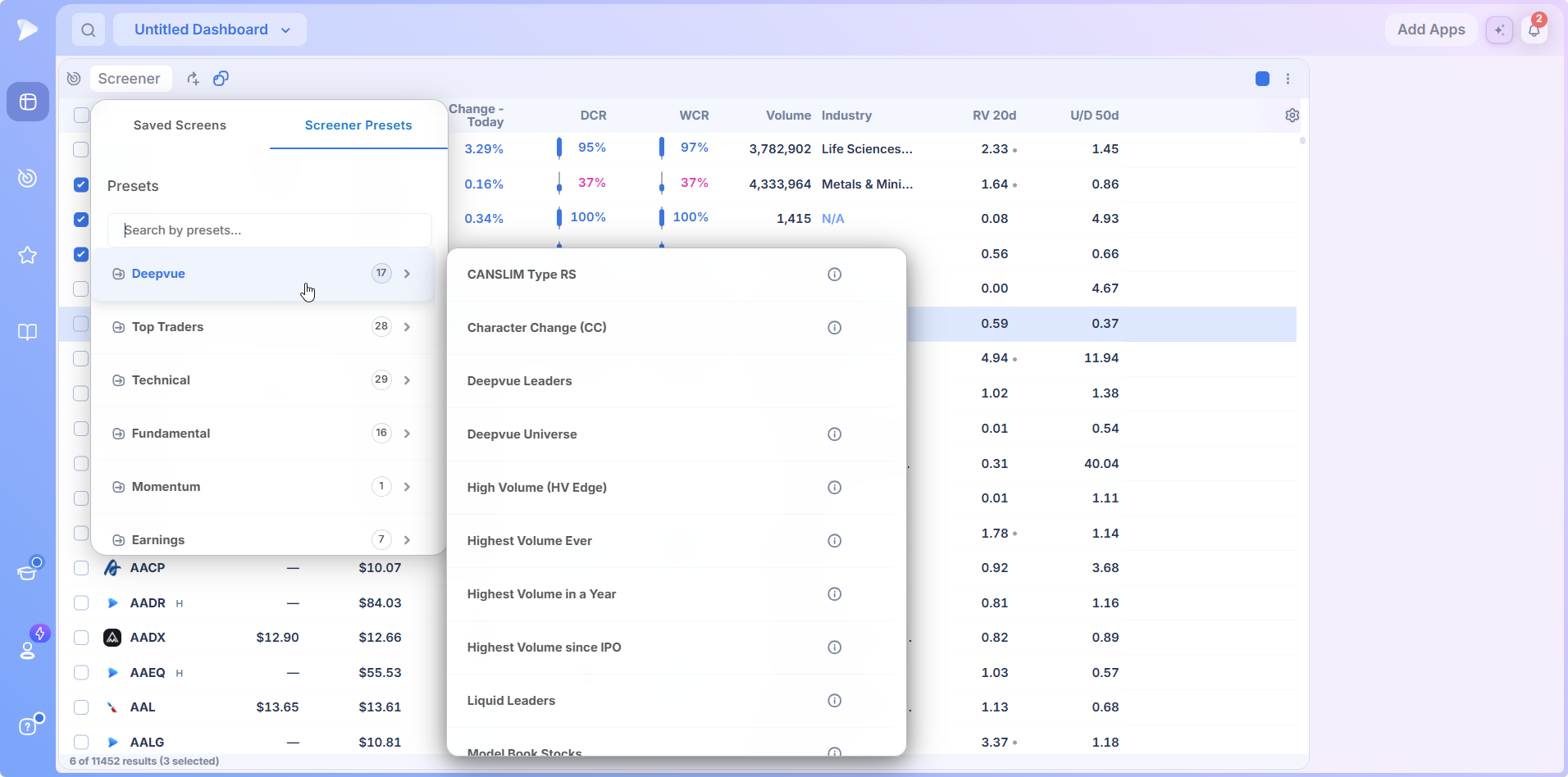
Task: Choose the Deepvue Leaders preset
Action: 520,381
